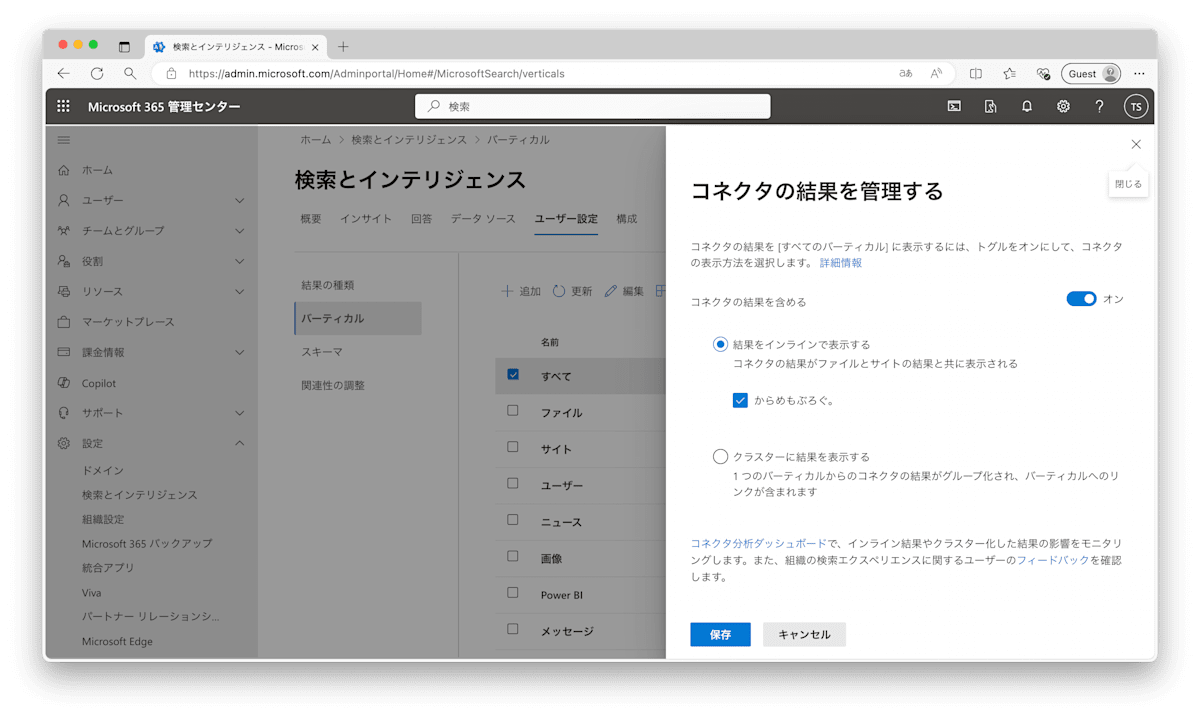Select 関連性の調整 in the sub-menu
Screen dimensions: 1200x718
(x=333, y=385)
